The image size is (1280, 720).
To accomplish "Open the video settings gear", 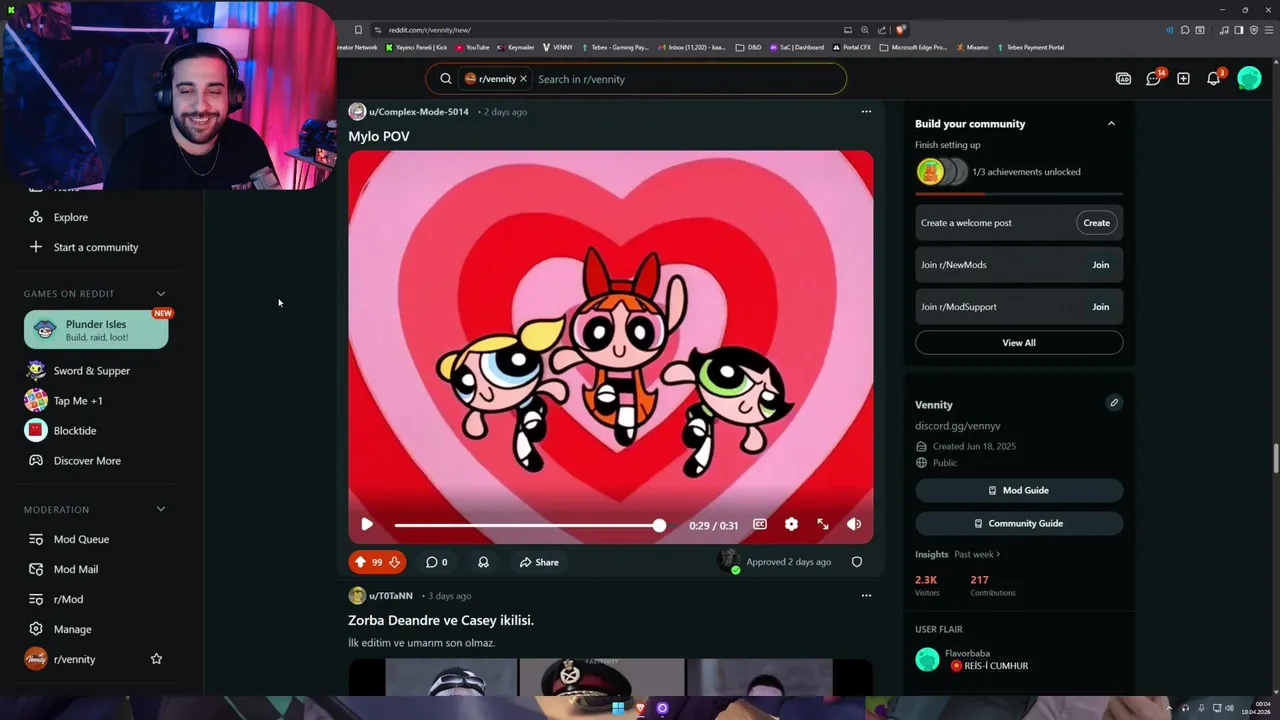I will (x=791, y=524).
